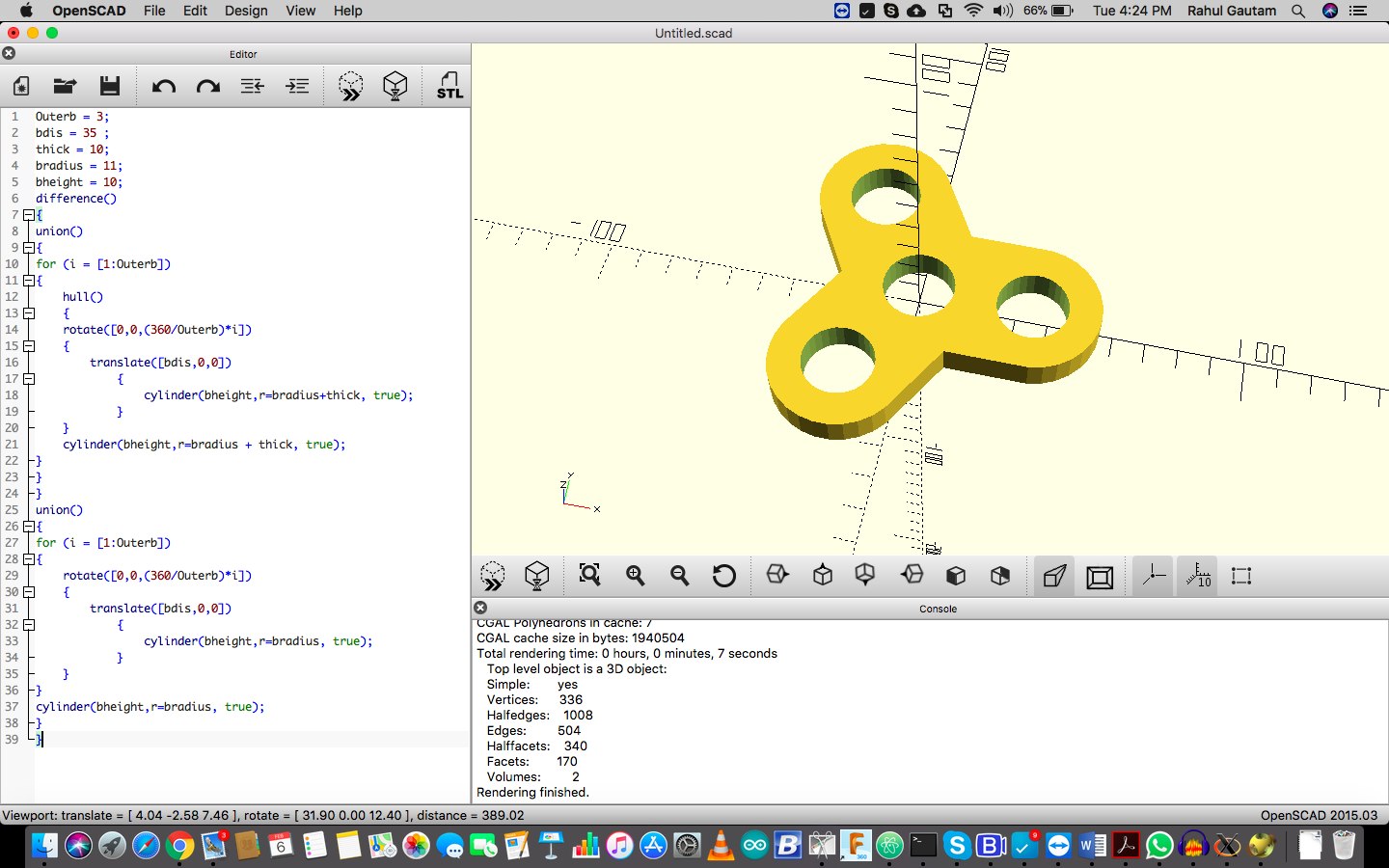Open the File menu
The image size is (1389, 868).
point(154,11)
